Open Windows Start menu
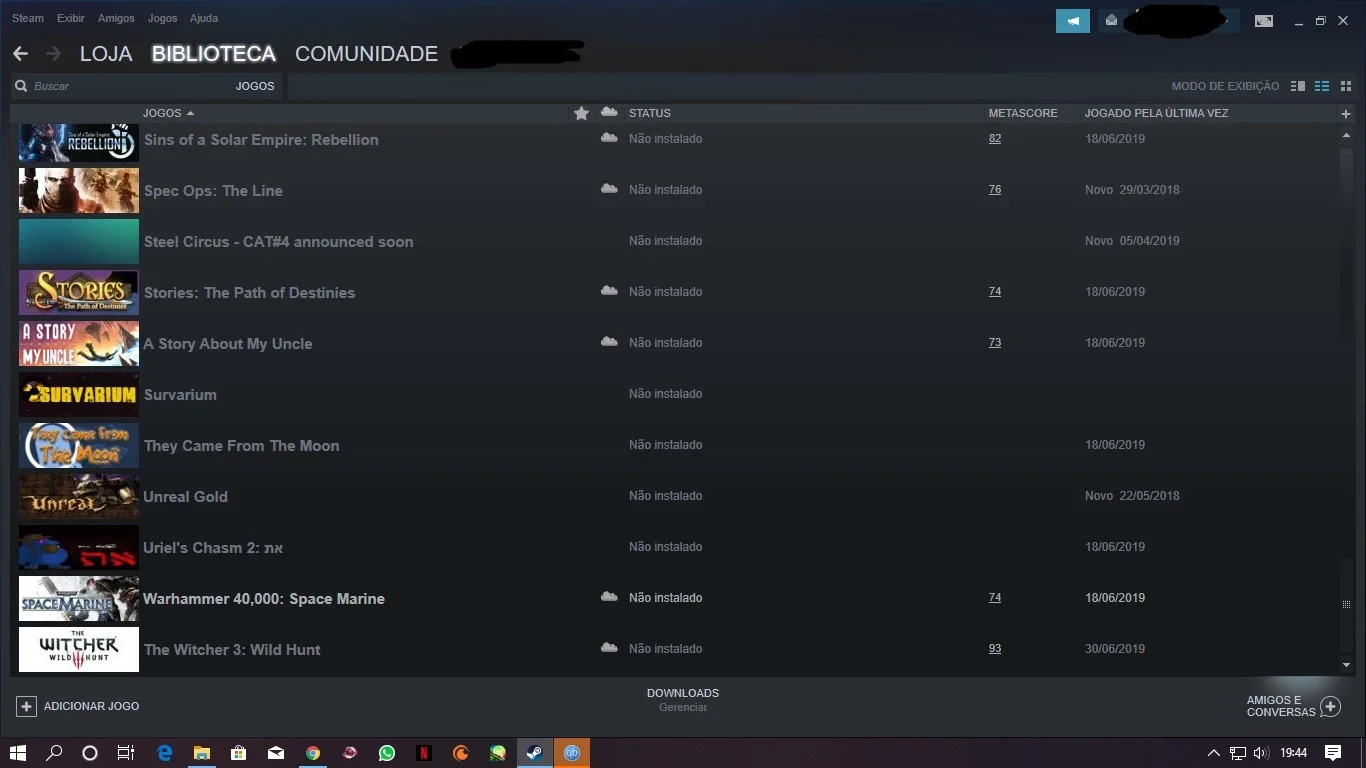Image resolution: width=1366 pixels, height=768 pixels. tap(18, 753)
